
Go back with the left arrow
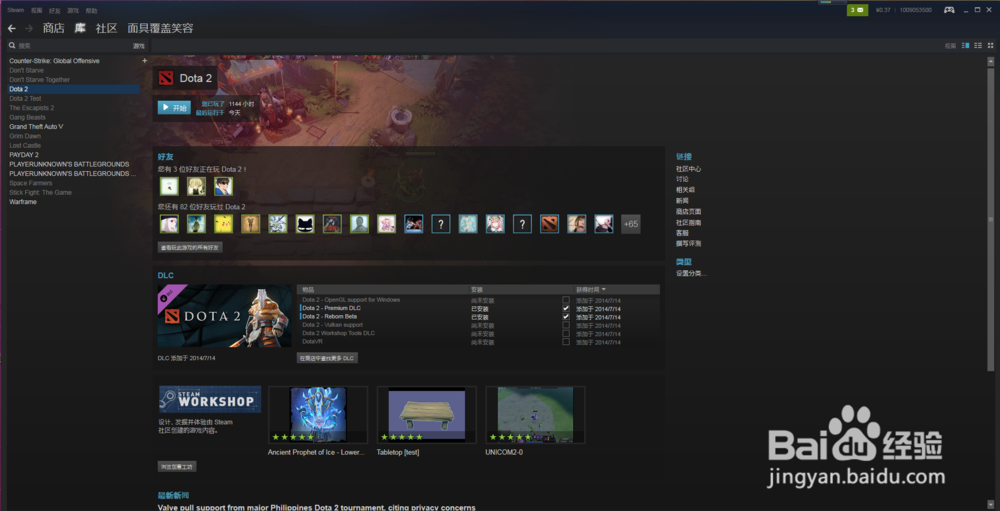(11, 28)
